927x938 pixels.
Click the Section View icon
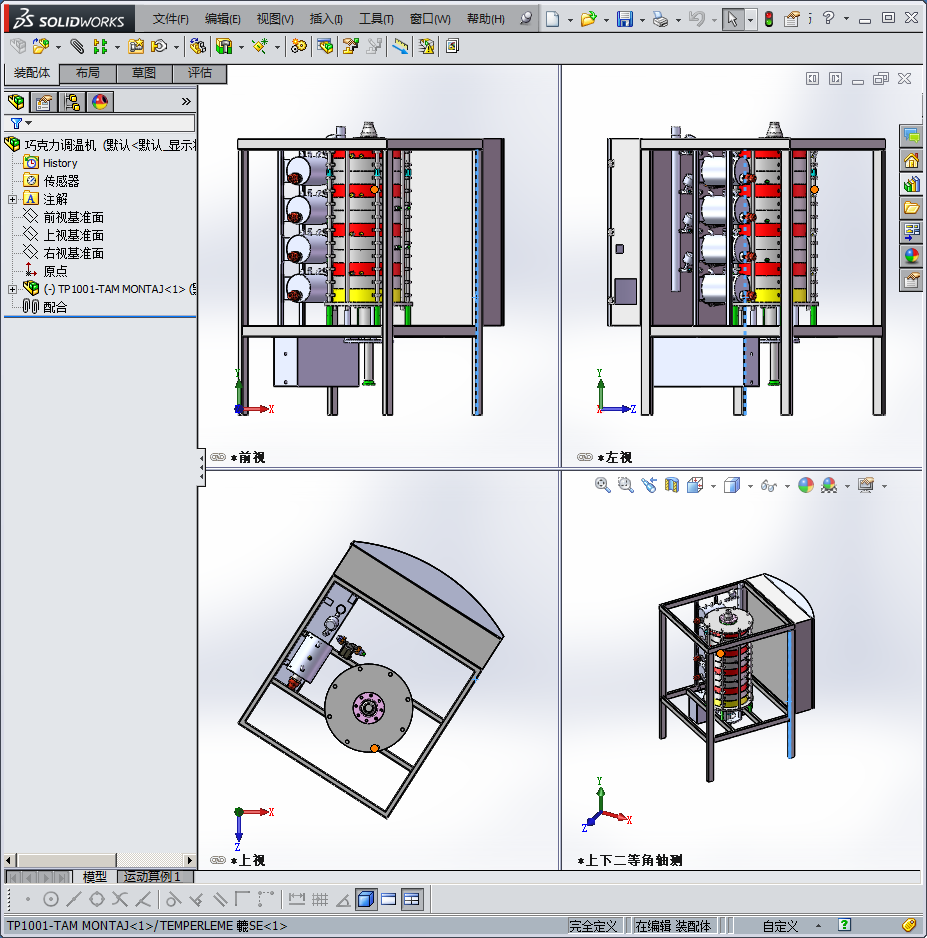pyautogui.click(x=672, y=485)
